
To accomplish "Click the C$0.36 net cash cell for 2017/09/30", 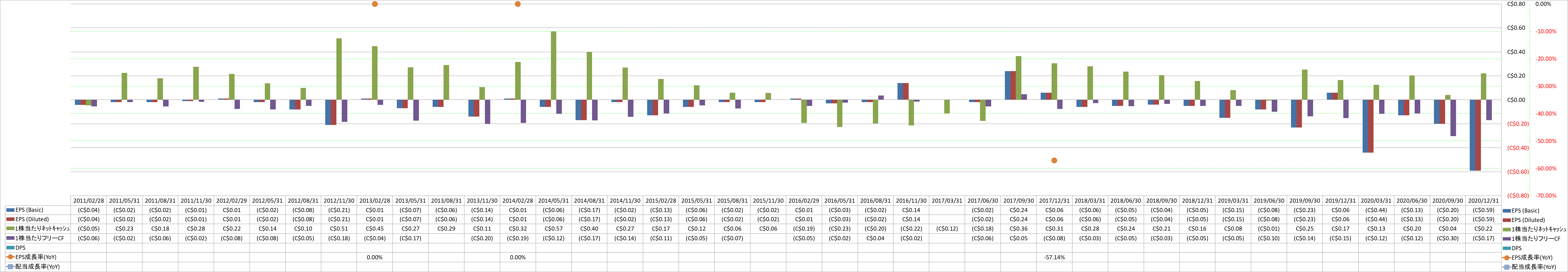I will [1018, 229].
